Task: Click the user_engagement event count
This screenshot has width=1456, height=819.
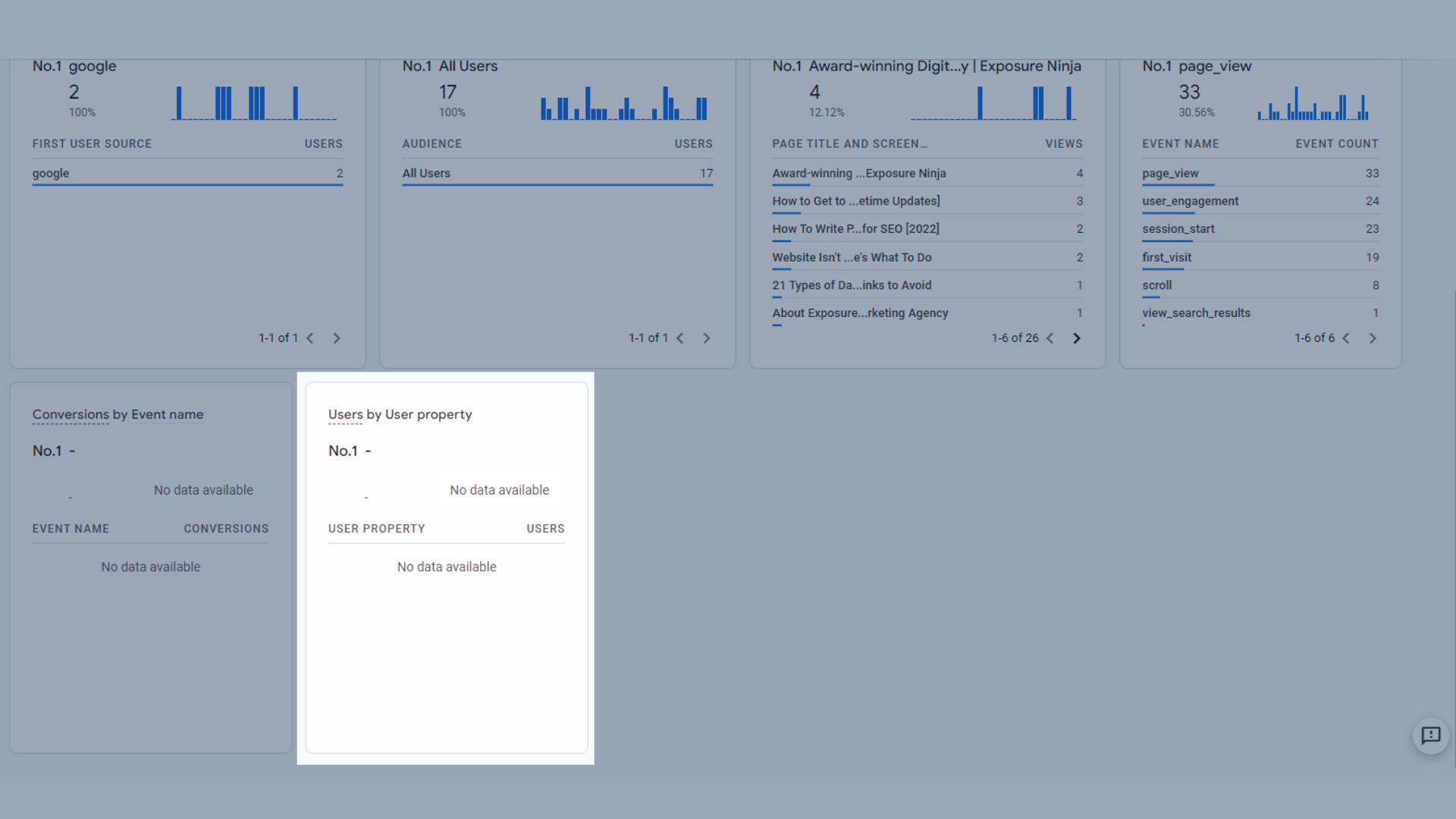Action: coord(1371,201)
